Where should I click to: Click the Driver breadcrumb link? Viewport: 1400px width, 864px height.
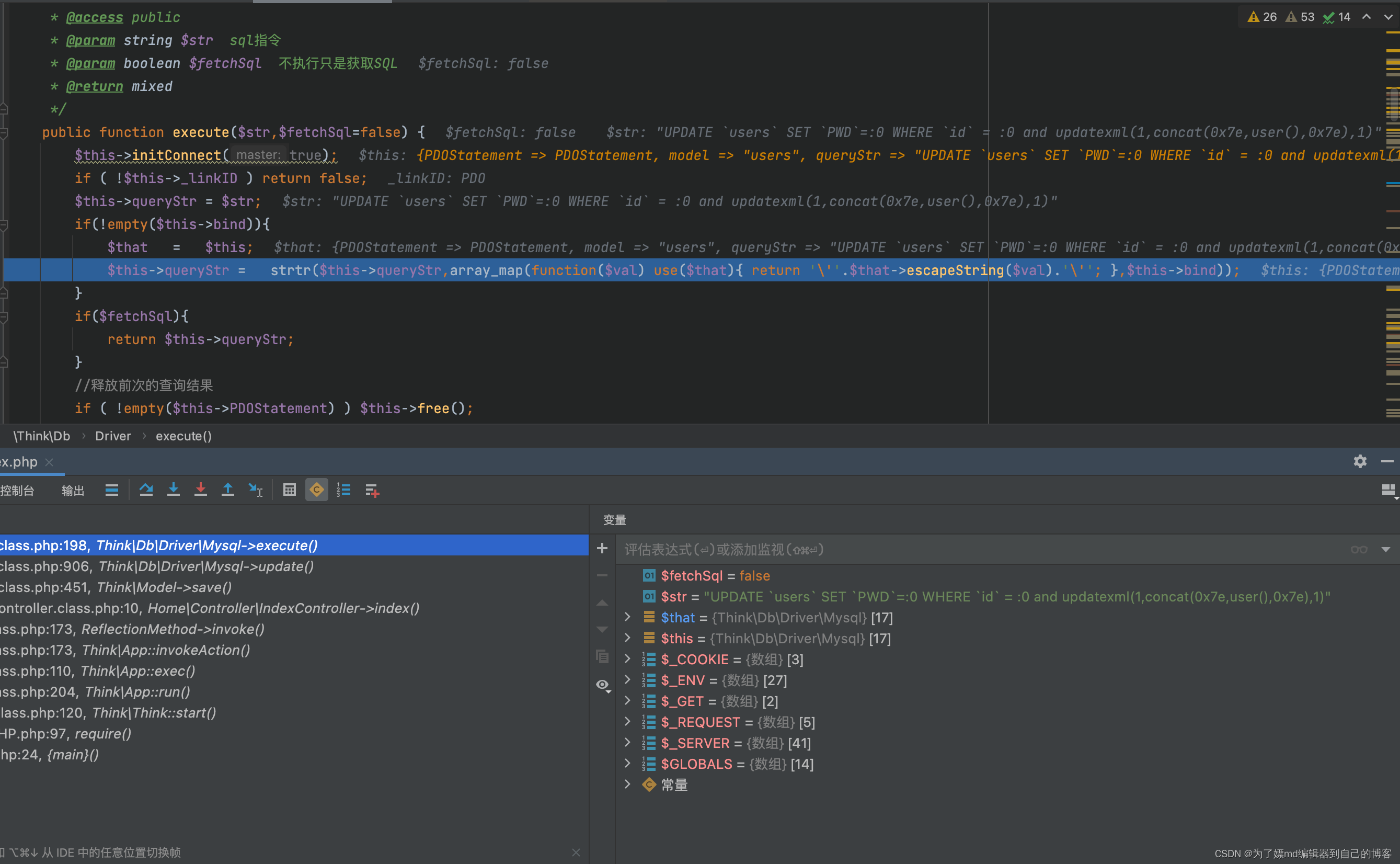pyautogui.click(x=112, y=436)
